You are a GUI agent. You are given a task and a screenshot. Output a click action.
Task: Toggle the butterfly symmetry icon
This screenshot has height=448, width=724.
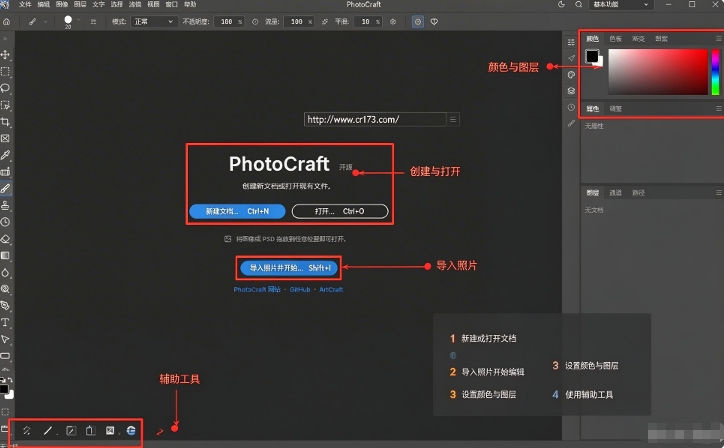[x=434, y=22]
